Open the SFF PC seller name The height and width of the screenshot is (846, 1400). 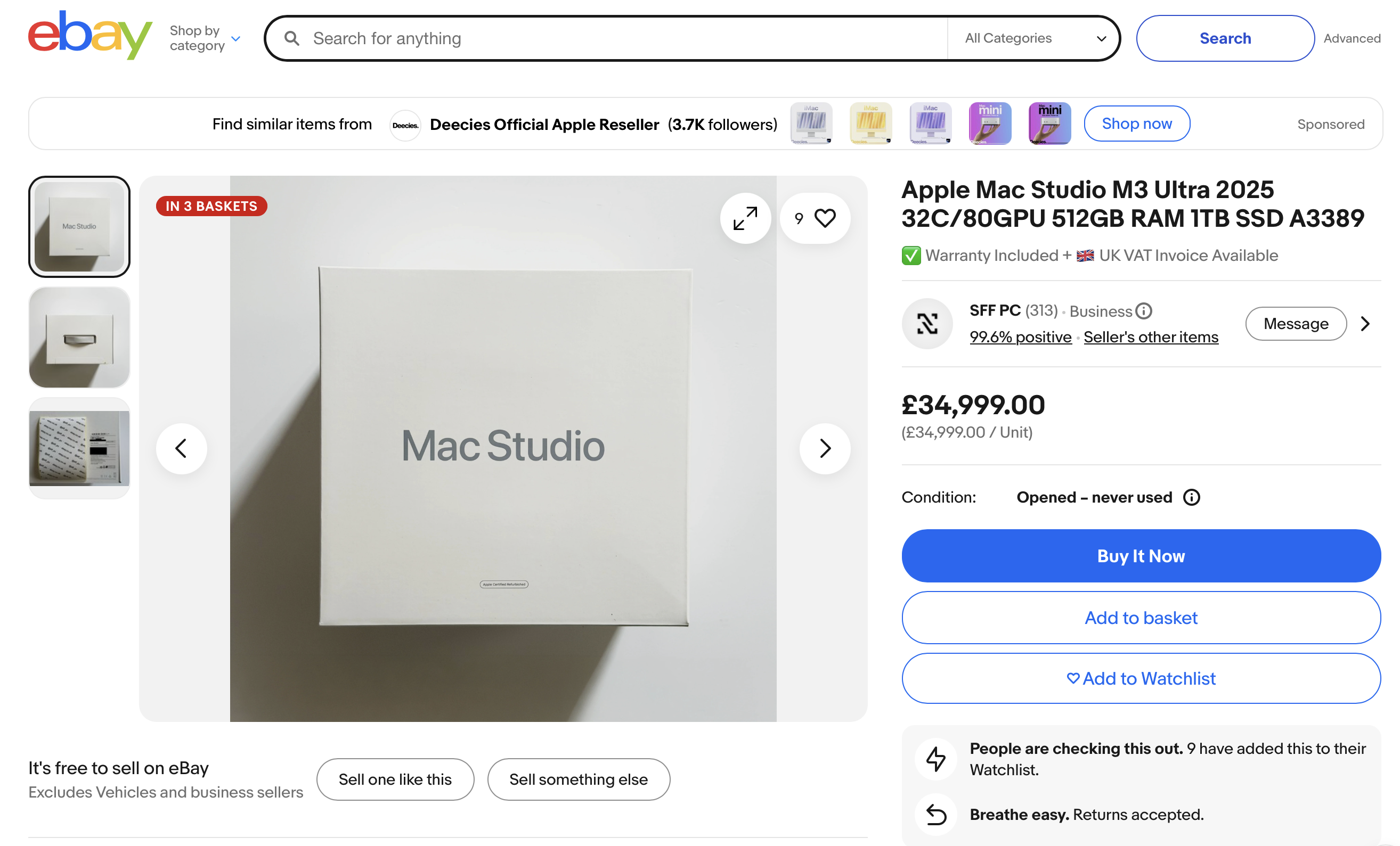tap(995, 310)
